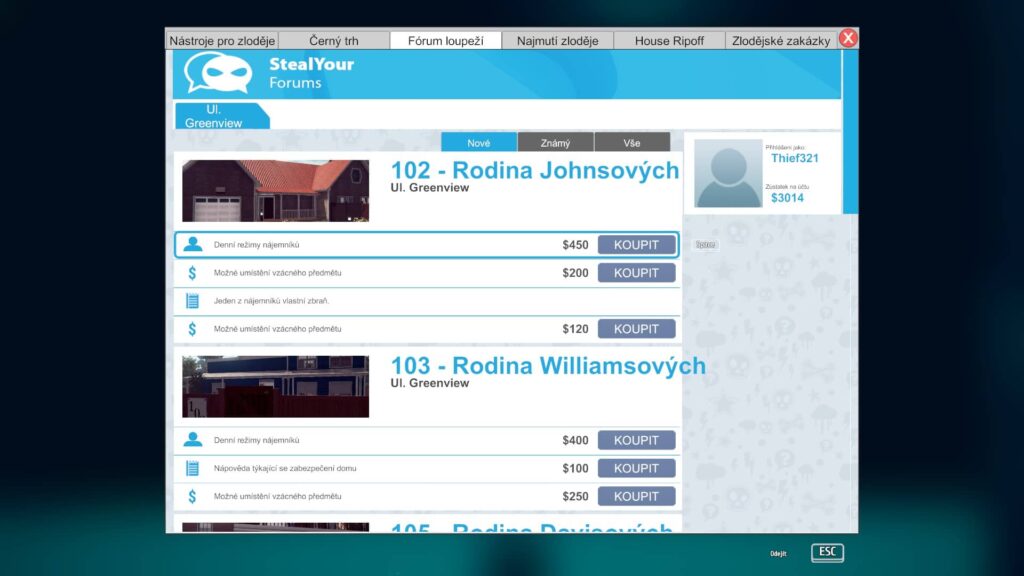Click note icon beside weapon hint
Image resolution: width=1024 pixels, height=576 pixels.
[192, 301]
